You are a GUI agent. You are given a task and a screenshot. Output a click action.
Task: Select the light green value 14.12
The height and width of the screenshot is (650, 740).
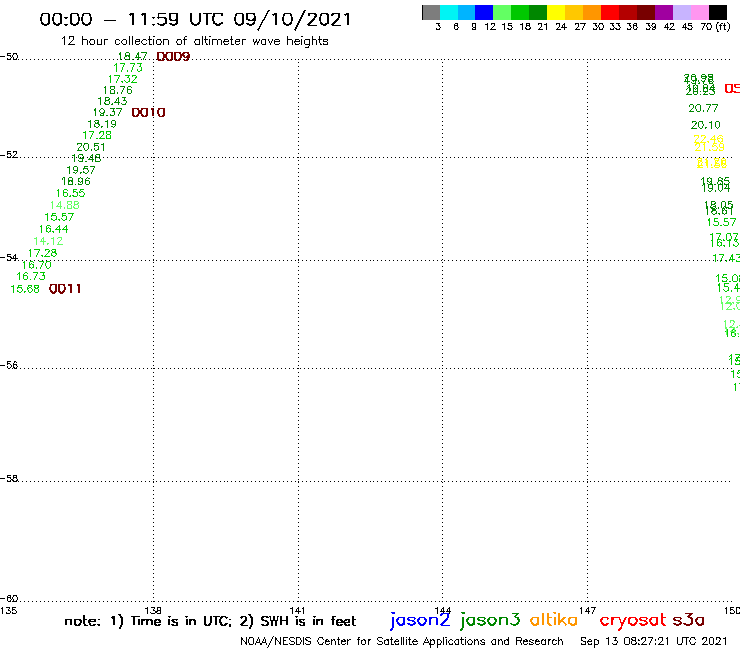pyautogui.click(x=48, y=241)
